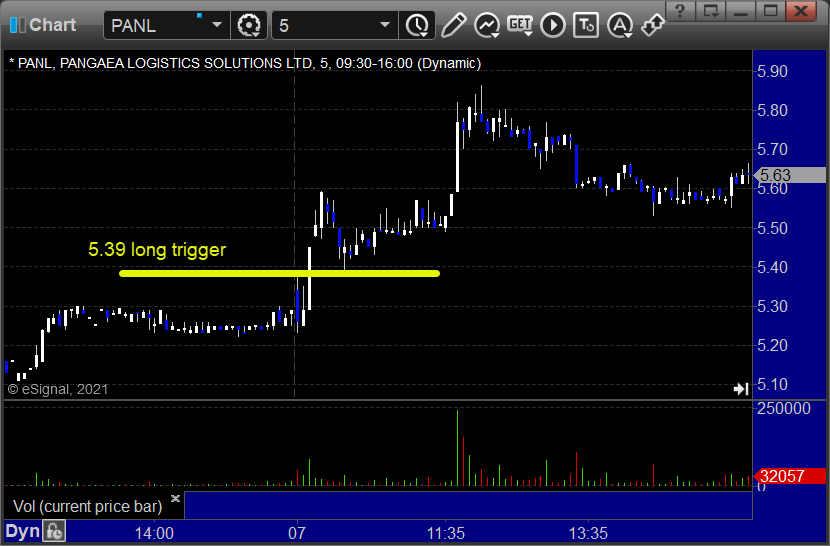
Task: Start bar replay with play icon
Action: (x=553, y=25)
